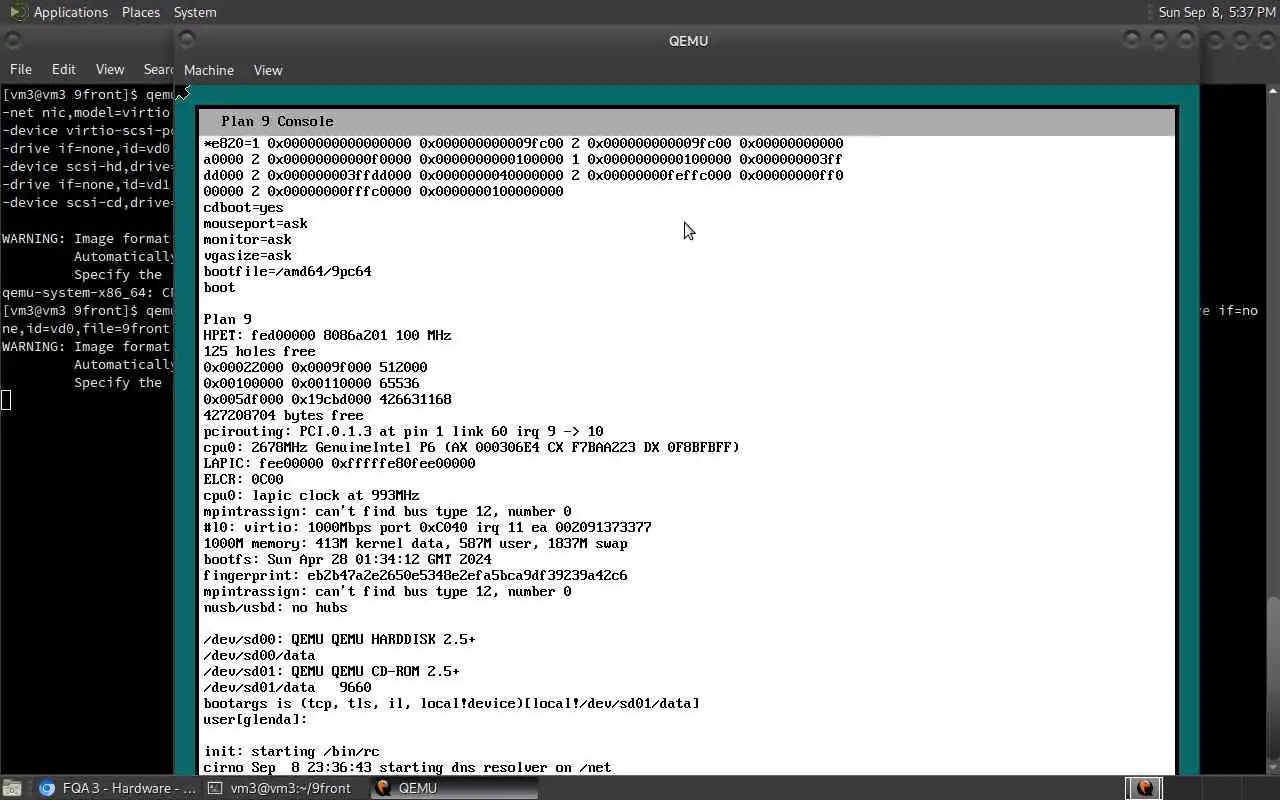1280x800 pixels.
Task: Click first '[vm3@vm3 9front]$' terminal prompt
Action: point(70,94)
